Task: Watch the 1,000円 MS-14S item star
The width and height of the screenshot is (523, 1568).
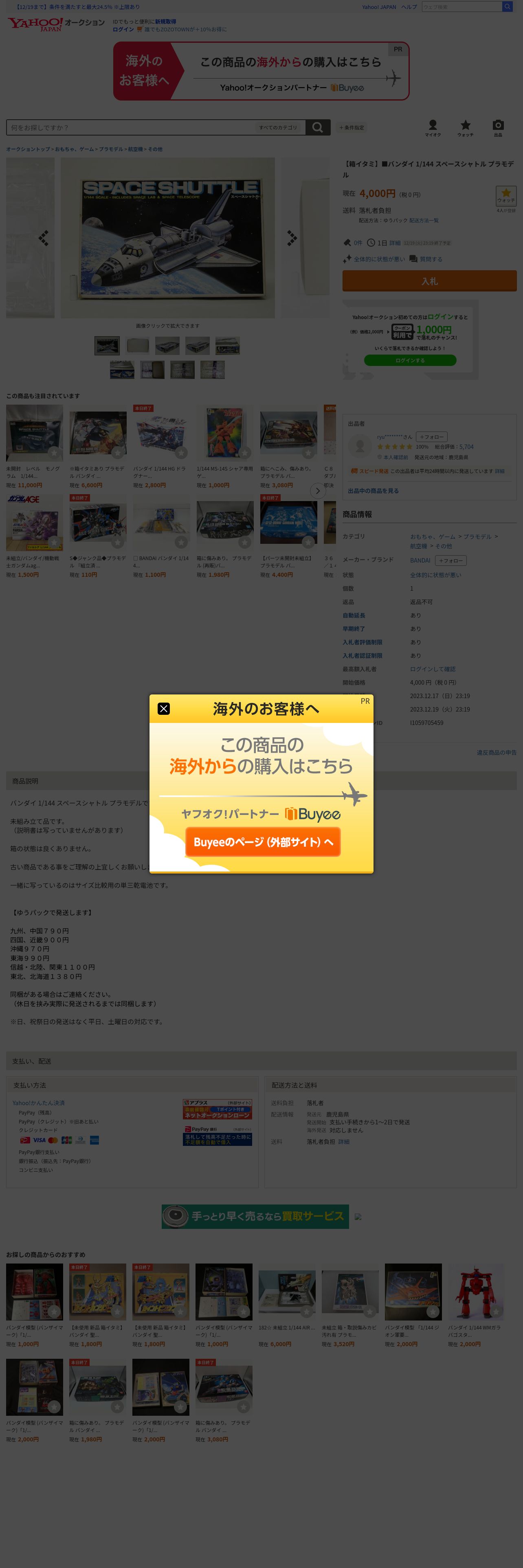Action: [x=245, y=453]
